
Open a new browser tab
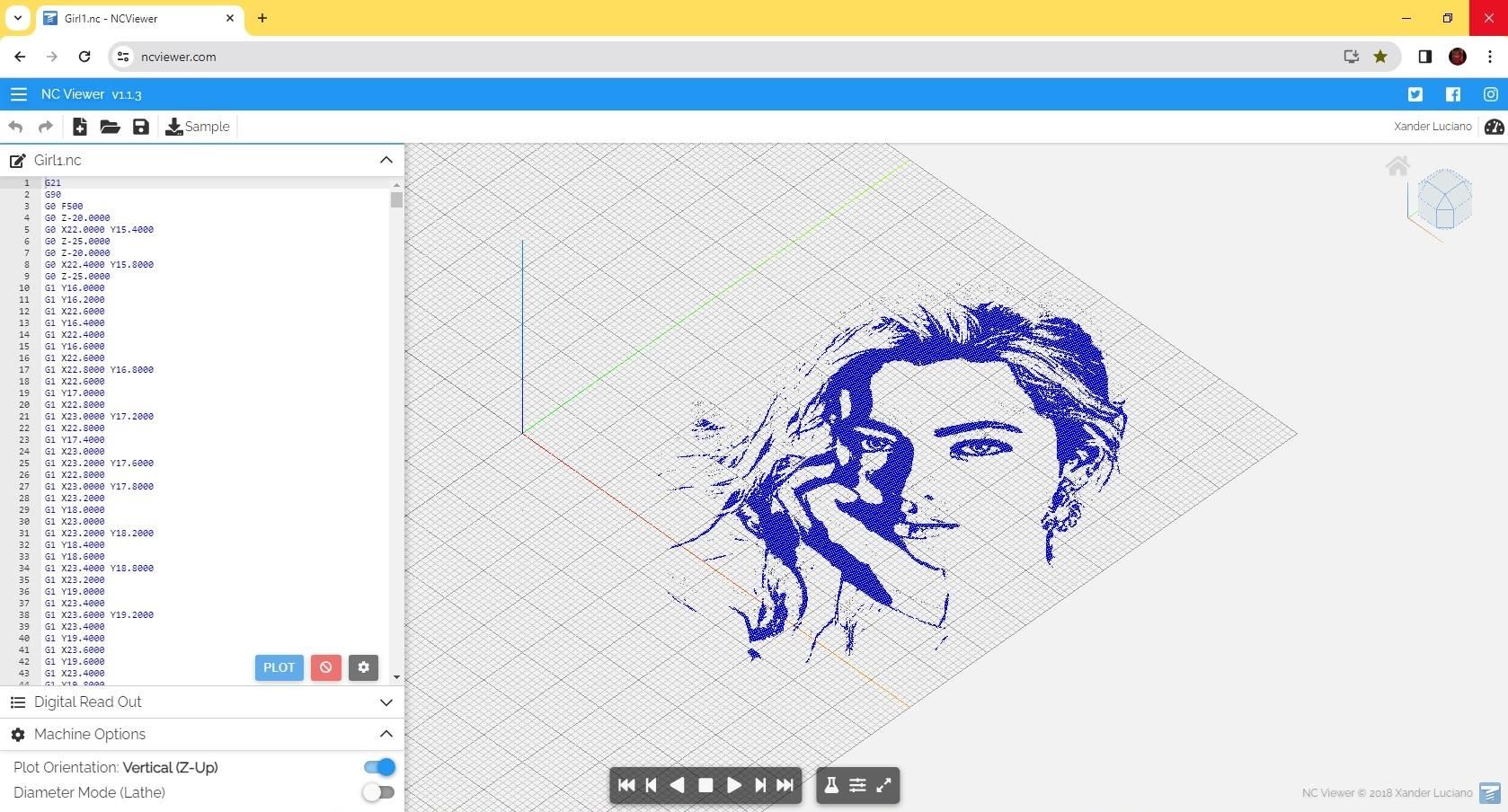click(x=262, y=18)
